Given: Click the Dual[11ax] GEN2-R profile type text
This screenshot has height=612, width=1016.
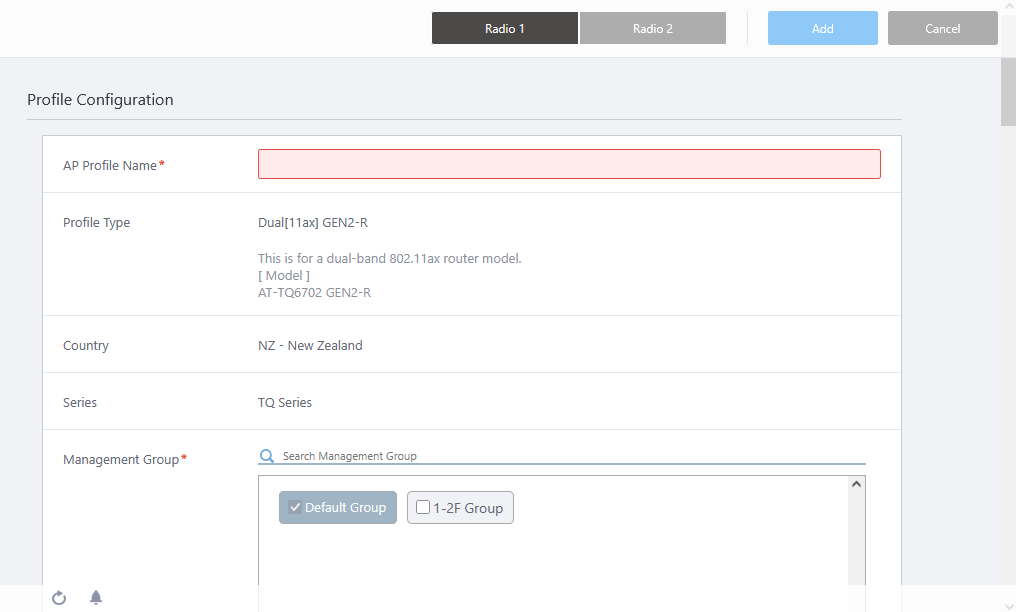Looking at the screenshot, I should click(314, 223).
